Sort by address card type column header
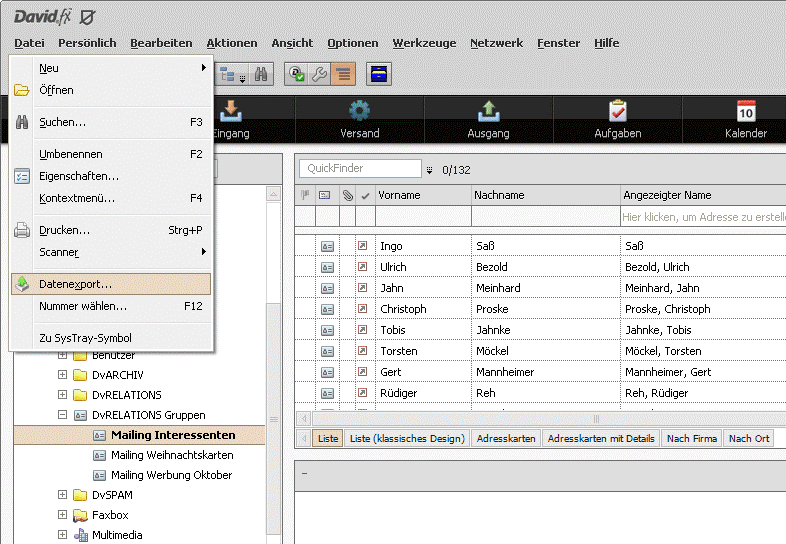 [x=325, y=195]
